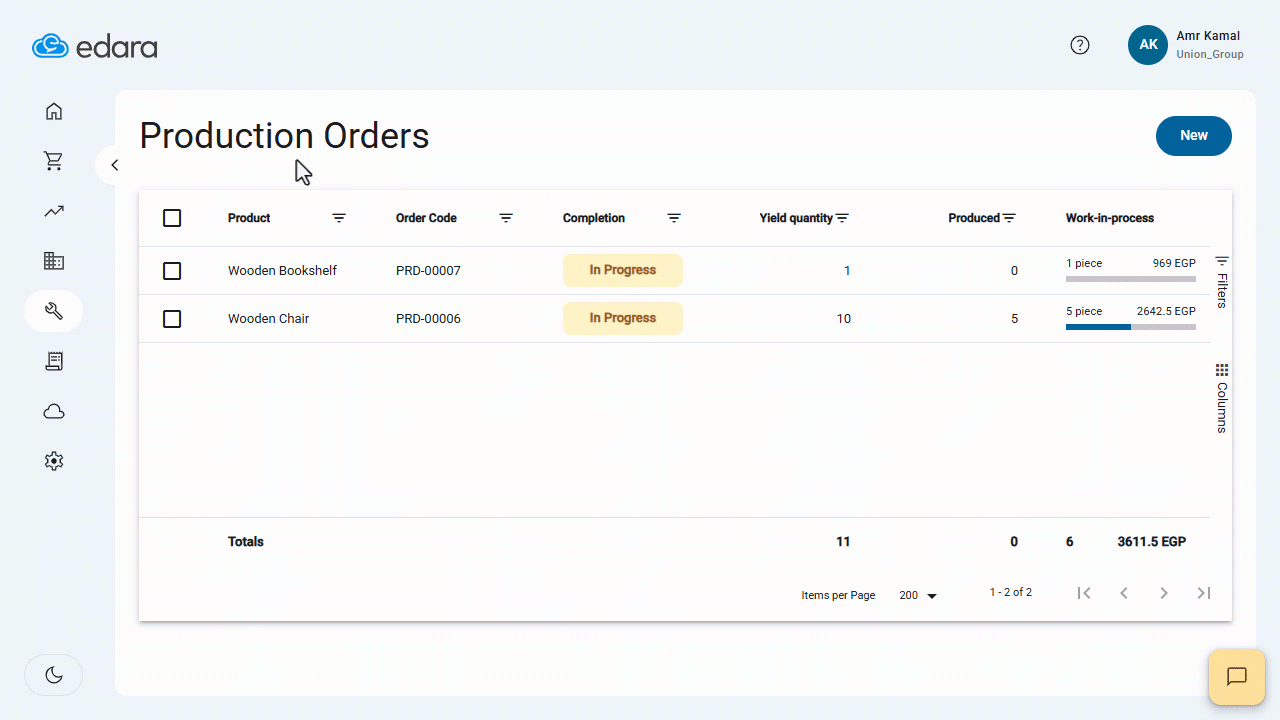Viewport: 1280px width, 720px height.
Task: Check the Wooden Bookshelf row checkbox
Action: point(171,270)
